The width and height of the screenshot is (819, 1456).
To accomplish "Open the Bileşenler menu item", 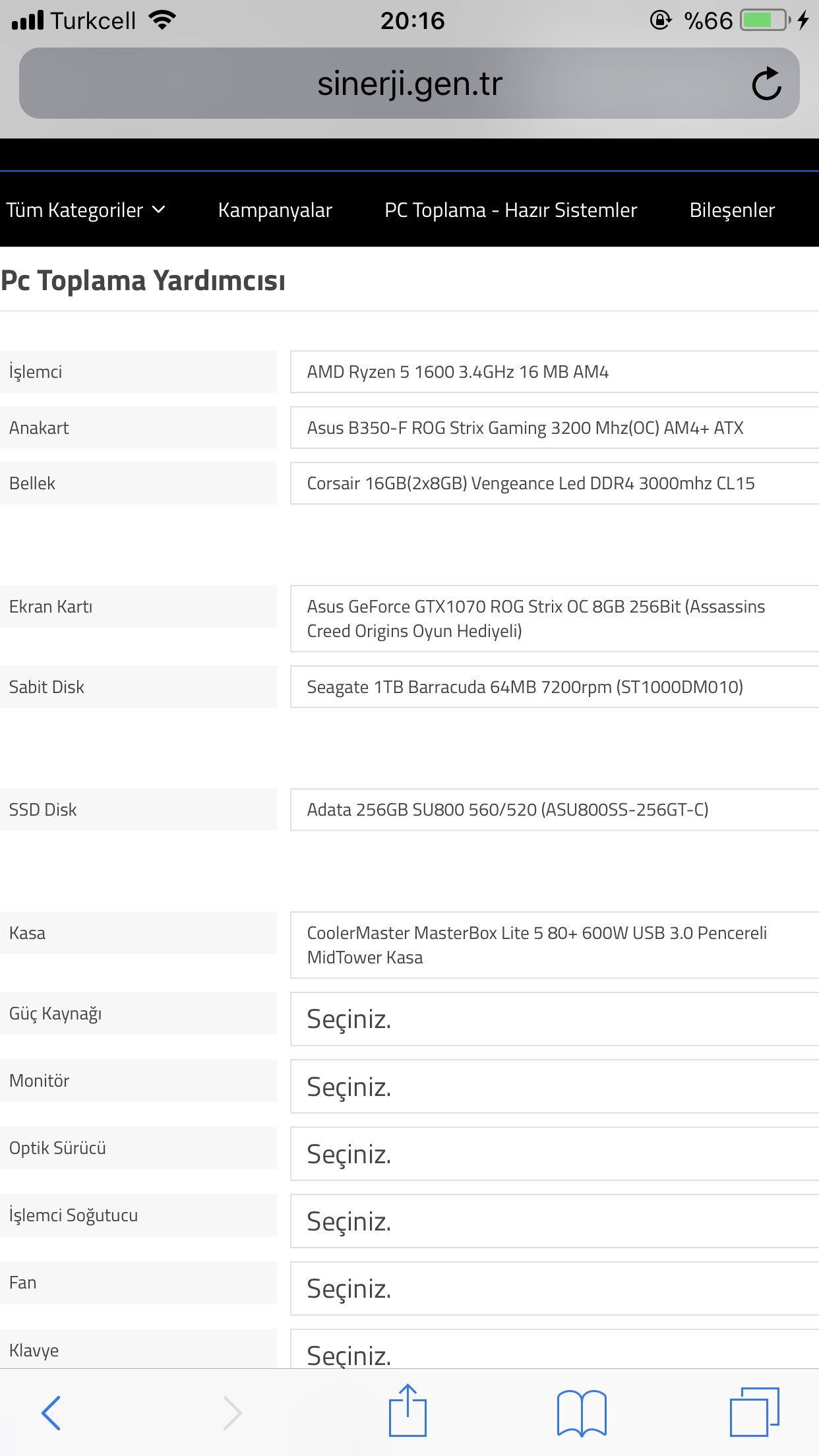I will [x=732, y=210].
